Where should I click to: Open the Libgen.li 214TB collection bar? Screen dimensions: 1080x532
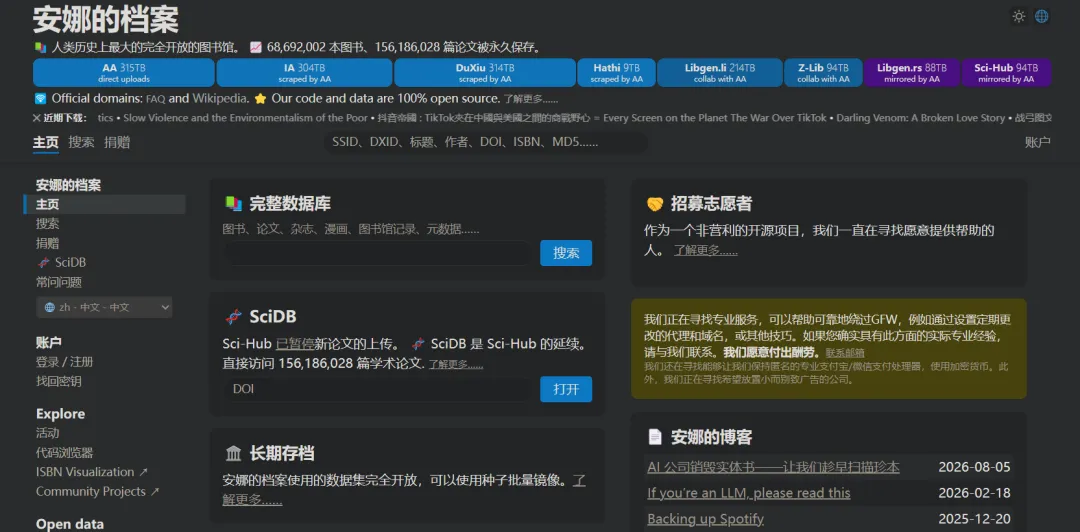click(720, 73)
